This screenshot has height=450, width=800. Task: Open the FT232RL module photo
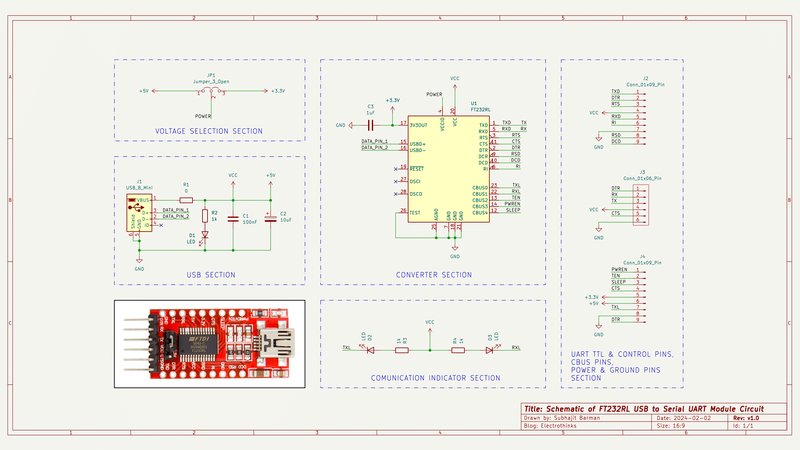210,344
